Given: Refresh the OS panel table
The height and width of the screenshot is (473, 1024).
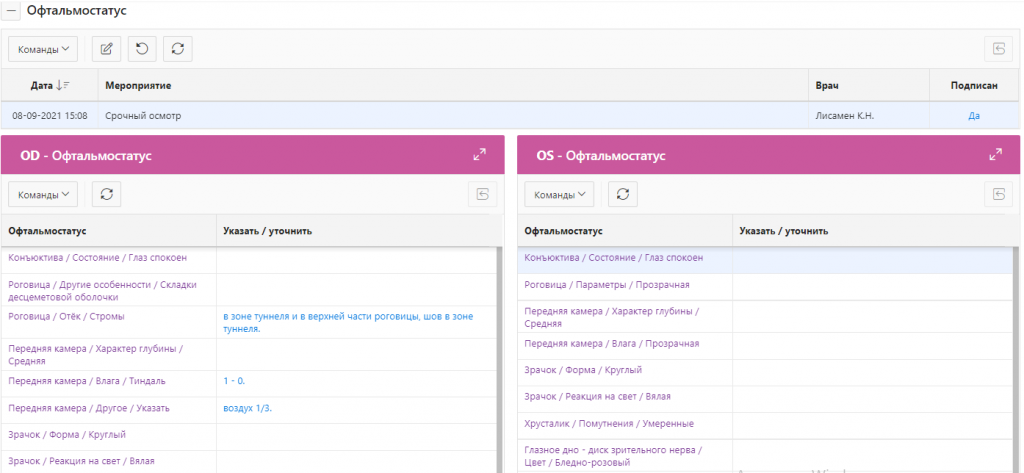Looking at the screenshot, I should (x=623, y=194).
